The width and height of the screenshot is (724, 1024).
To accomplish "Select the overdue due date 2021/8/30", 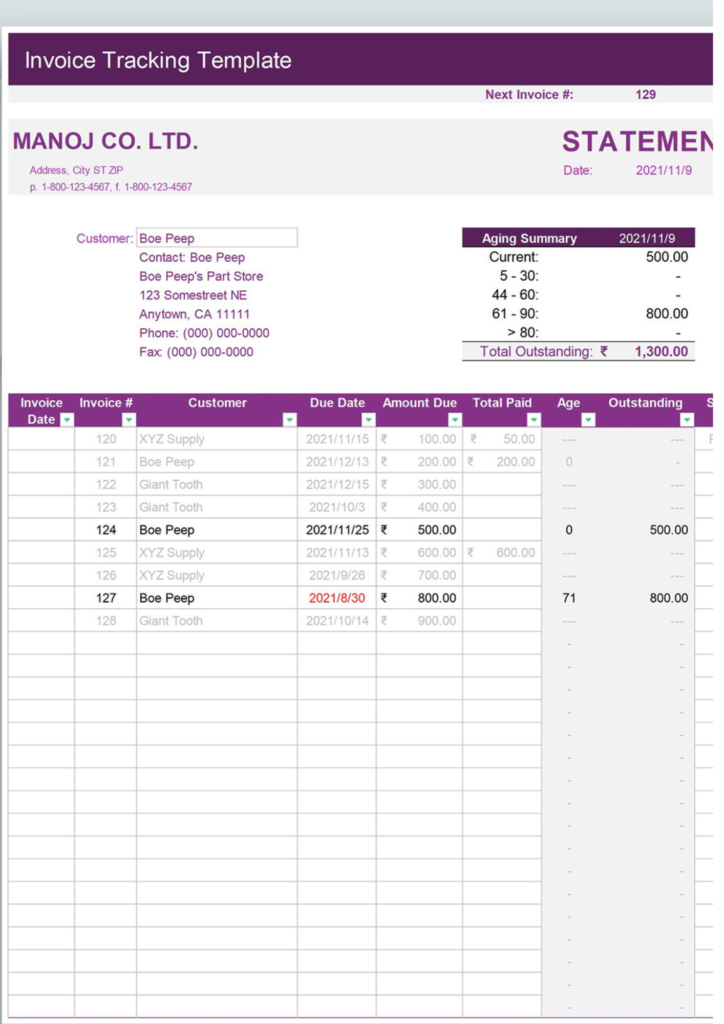I will point(337,598).
